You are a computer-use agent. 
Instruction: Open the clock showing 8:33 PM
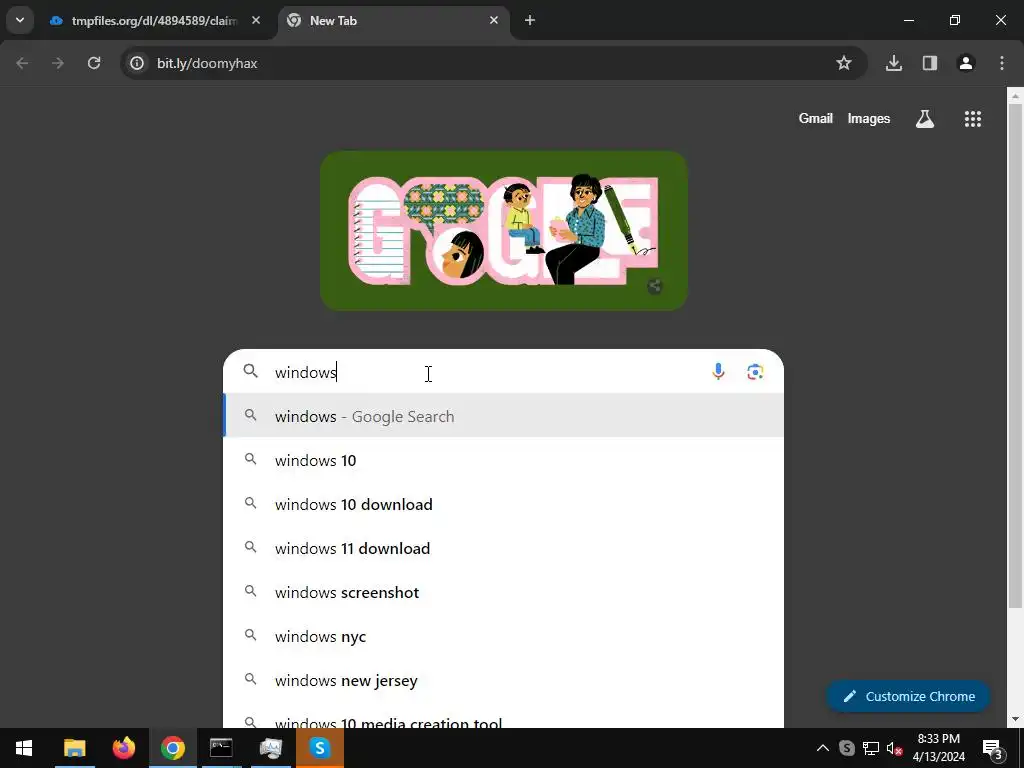[938, 748]
